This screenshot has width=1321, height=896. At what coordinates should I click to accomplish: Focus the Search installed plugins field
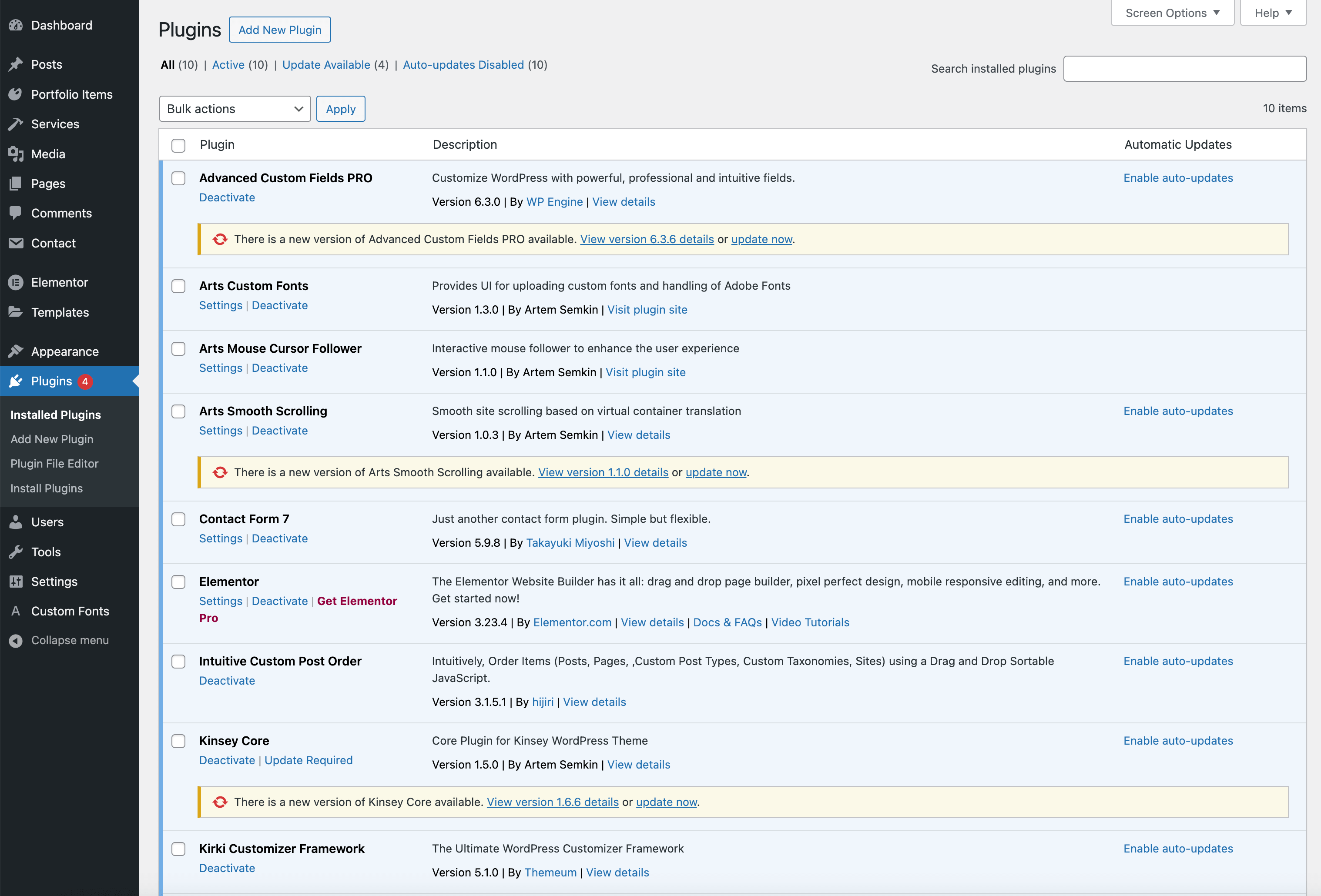click(1184, 69)
